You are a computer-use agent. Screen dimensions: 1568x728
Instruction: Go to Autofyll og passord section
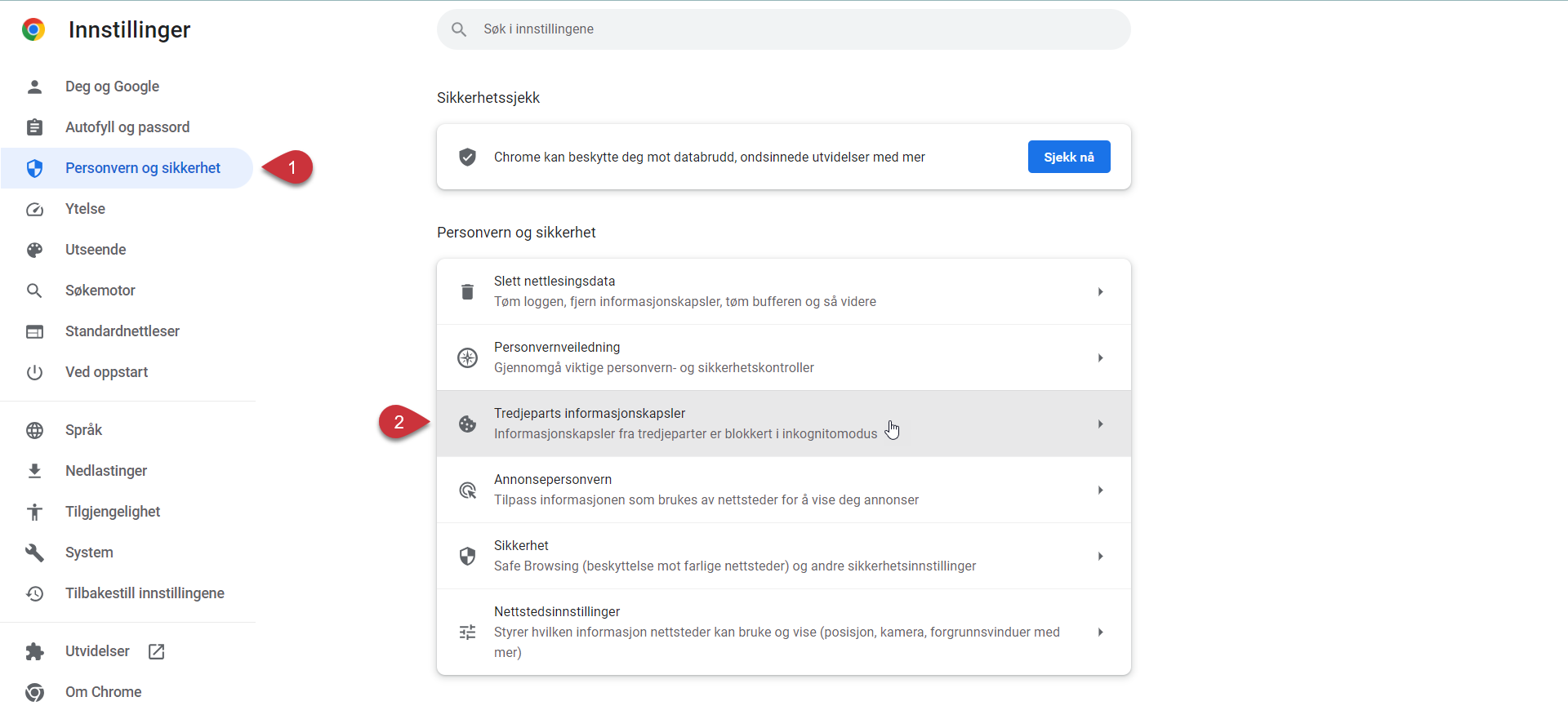coord(127,127)
